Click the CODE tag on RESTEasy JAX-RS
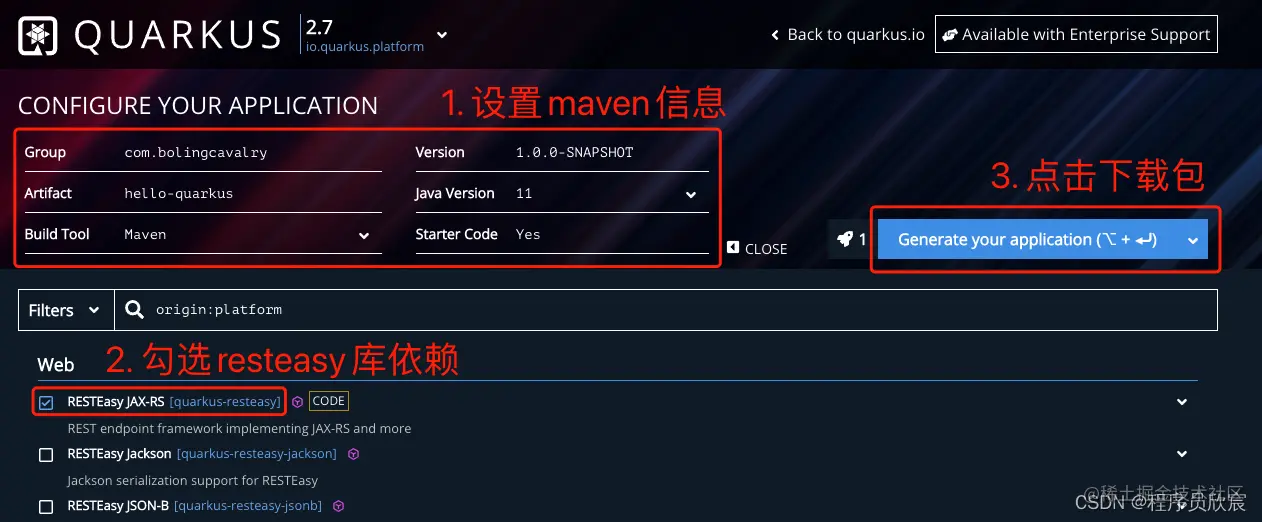The image size is (1262, 522). click(x=328, y=401)
